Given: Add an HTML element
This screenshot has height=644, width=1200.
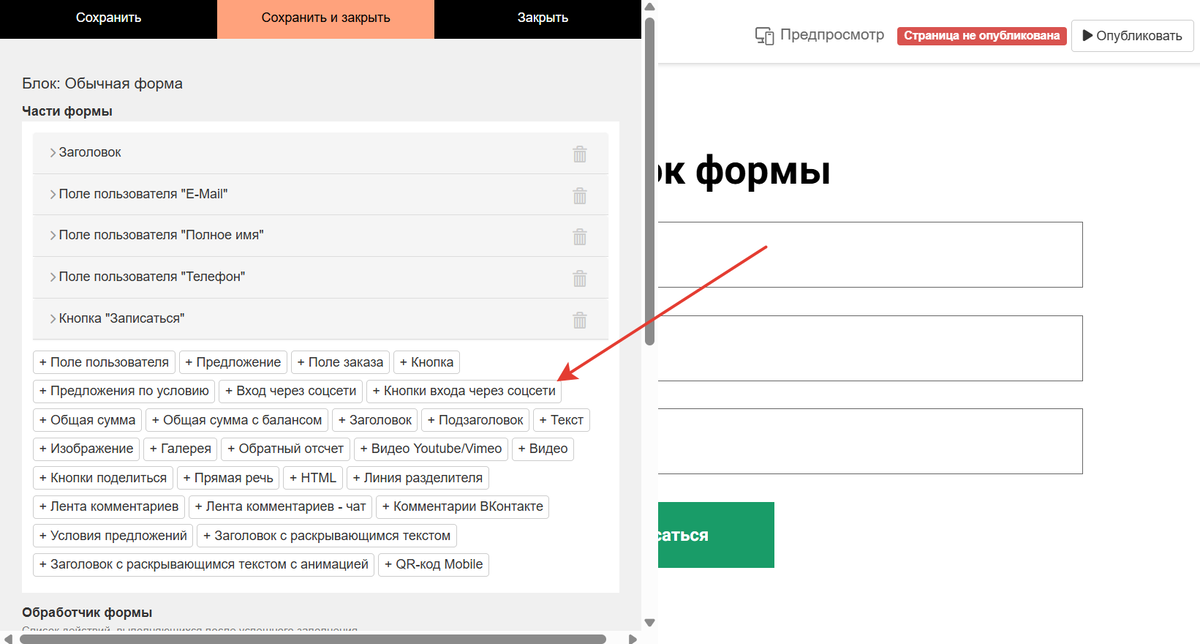Looking at the screenshot, I should pyautogui.click(x=314, y=478).
